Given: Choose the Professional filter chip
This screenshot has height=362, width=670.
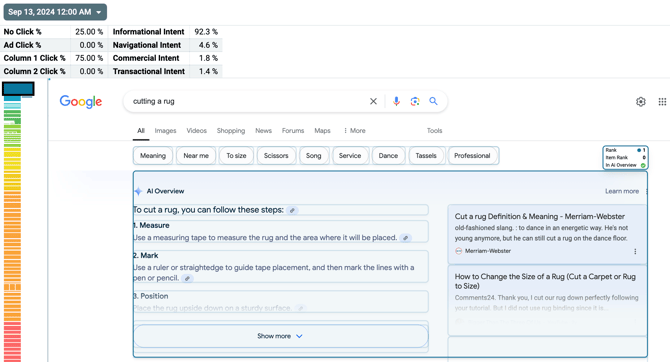Looking at the screenshot, I should point(472,156).
